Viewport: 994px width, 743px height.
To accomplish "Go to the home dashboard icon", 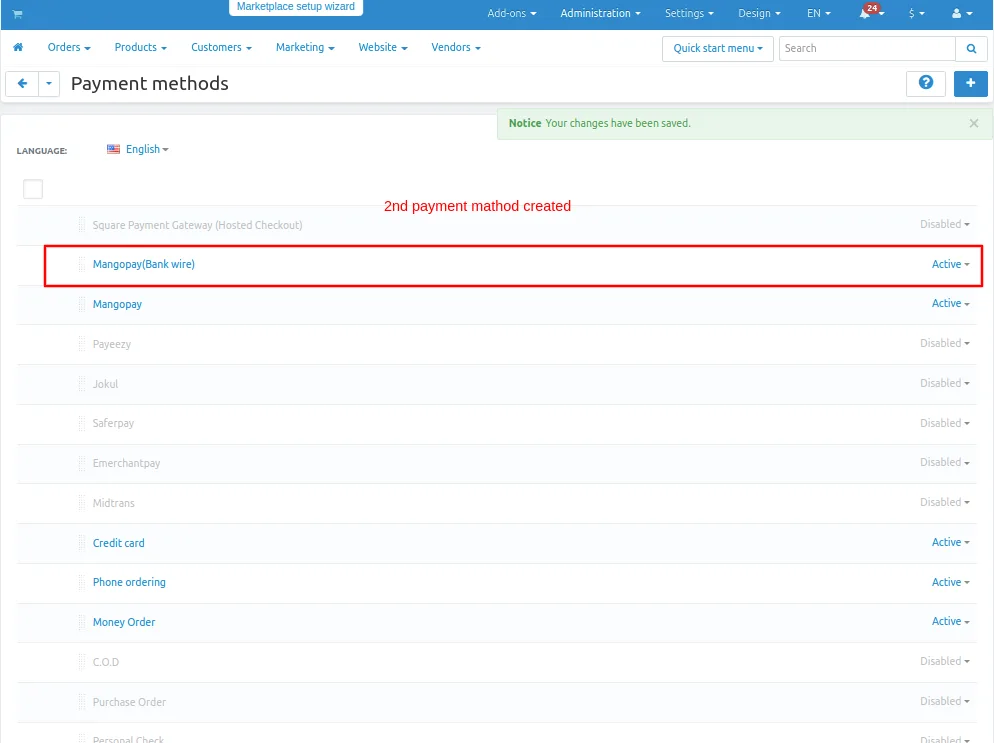I will coord(18,47).
